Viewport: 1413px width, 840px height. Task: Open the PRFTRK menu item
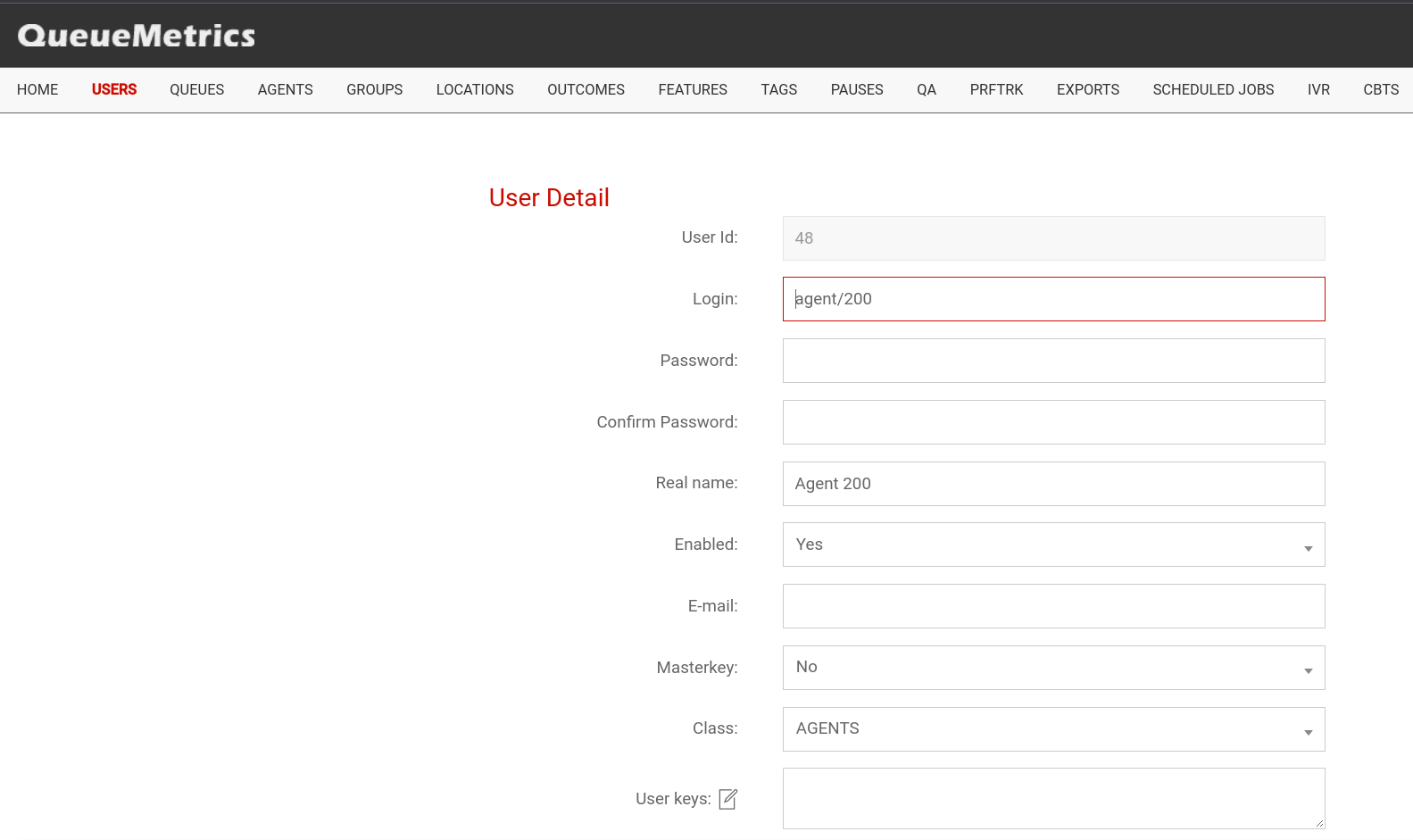[997, 89]
